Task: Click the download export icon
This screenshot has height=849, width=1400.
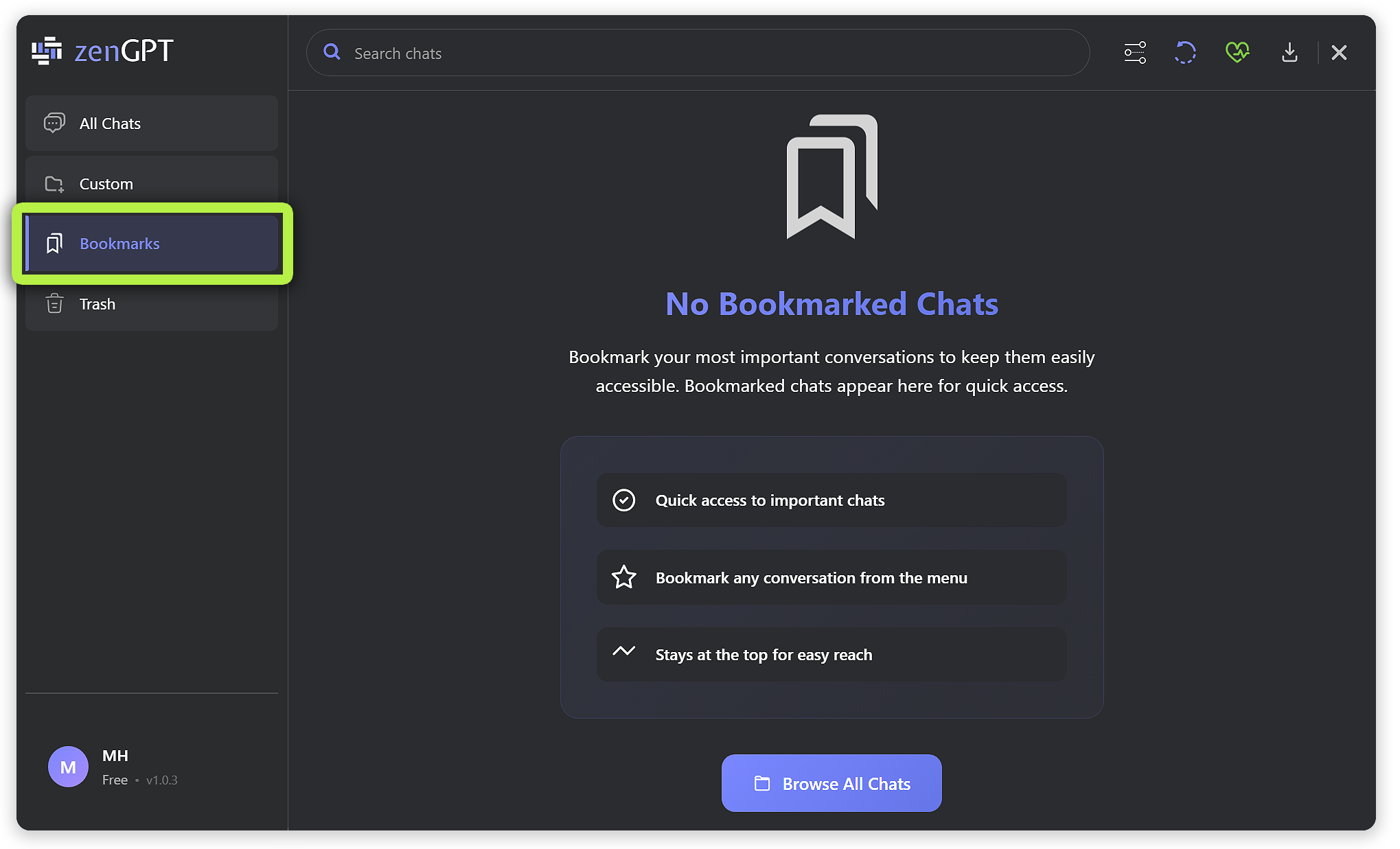Action: (x=1289, y=53)
